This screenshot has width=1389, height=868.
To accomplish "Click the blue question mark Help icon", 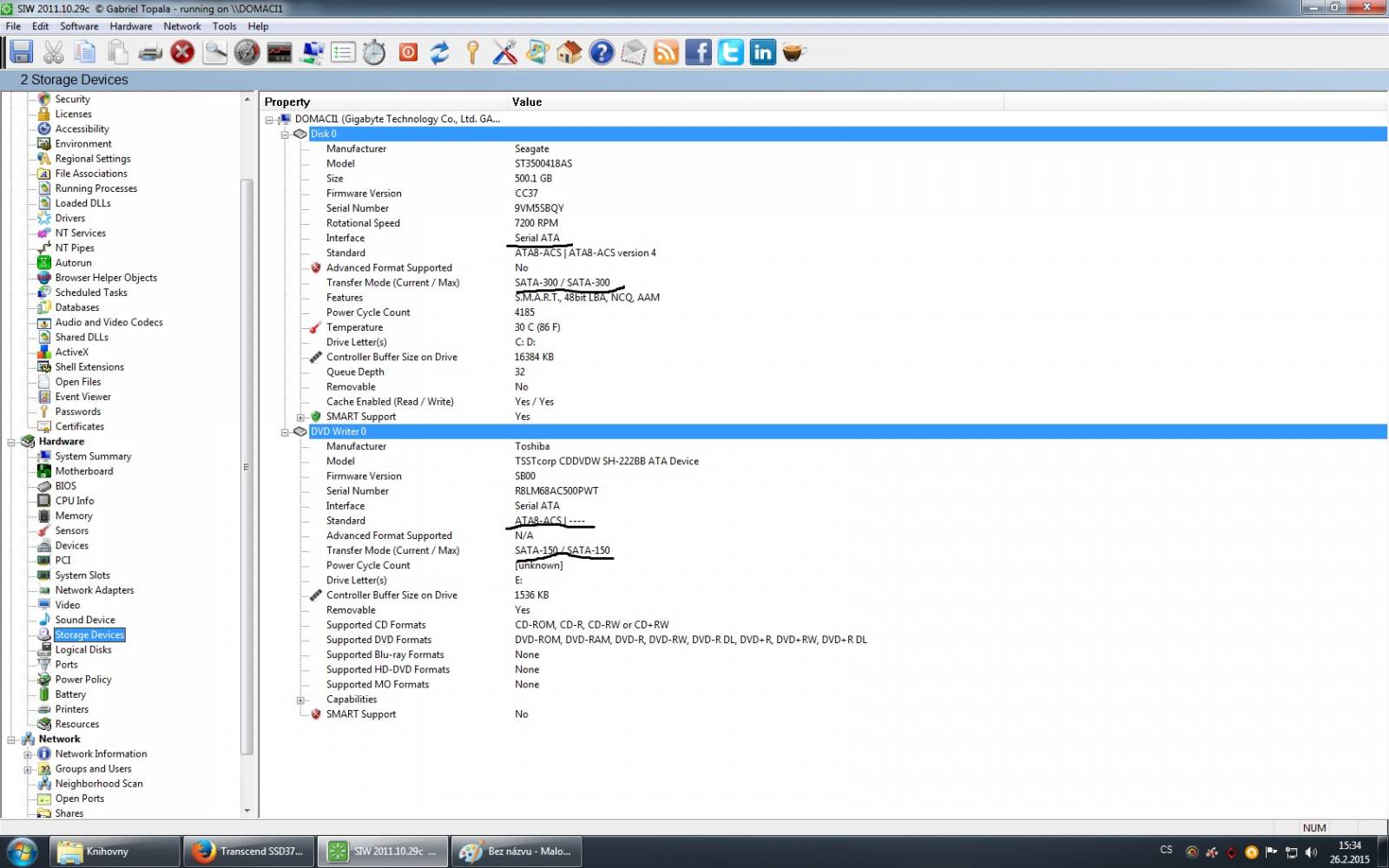I will [602, 52].
